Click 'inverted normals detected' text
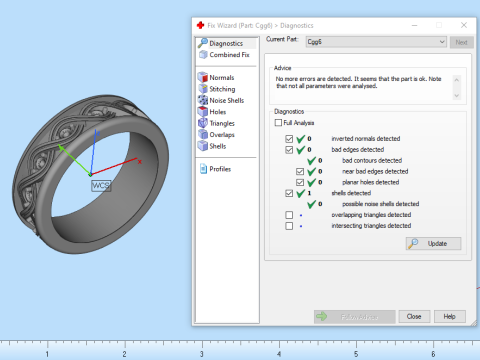Image resolution: width=480 pixels, height=360 pixels. click(366, 138)
